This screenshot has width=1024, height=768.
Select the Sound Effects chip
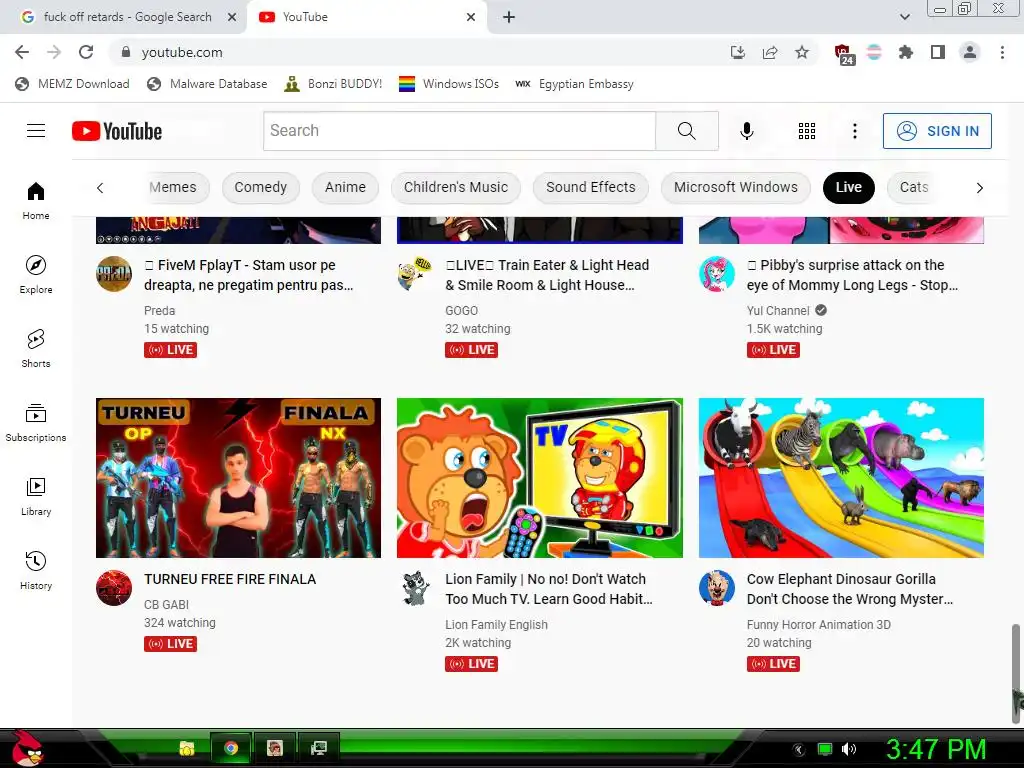pos(591,187)
